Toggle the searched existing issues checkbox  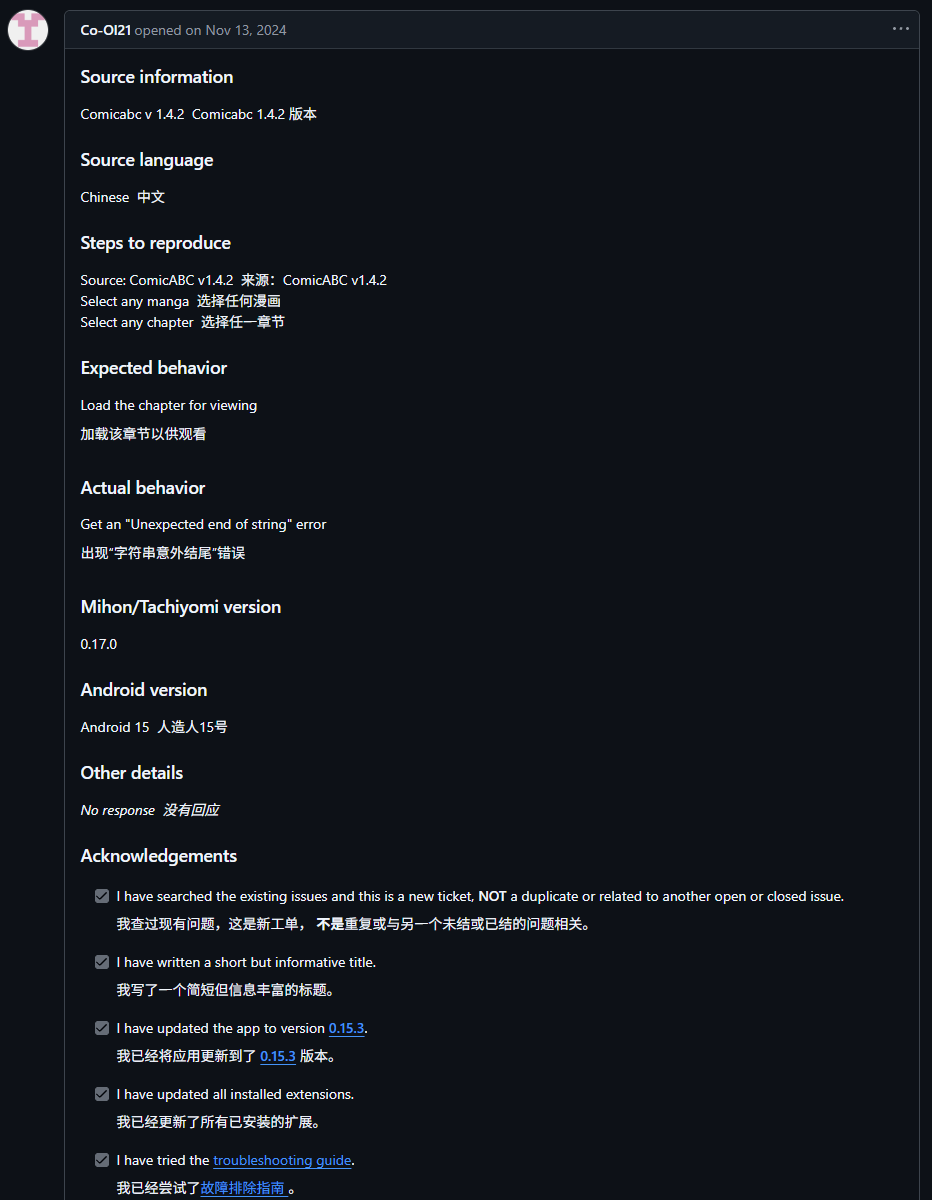(x=102, y=896)
